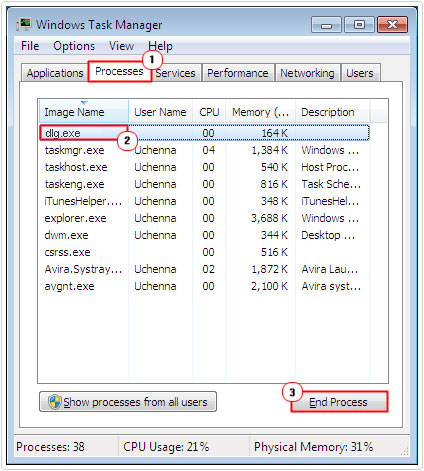The width and height of the screenshot is (424, 471).
Task: Open the Options menu
Action: (74, 46)
